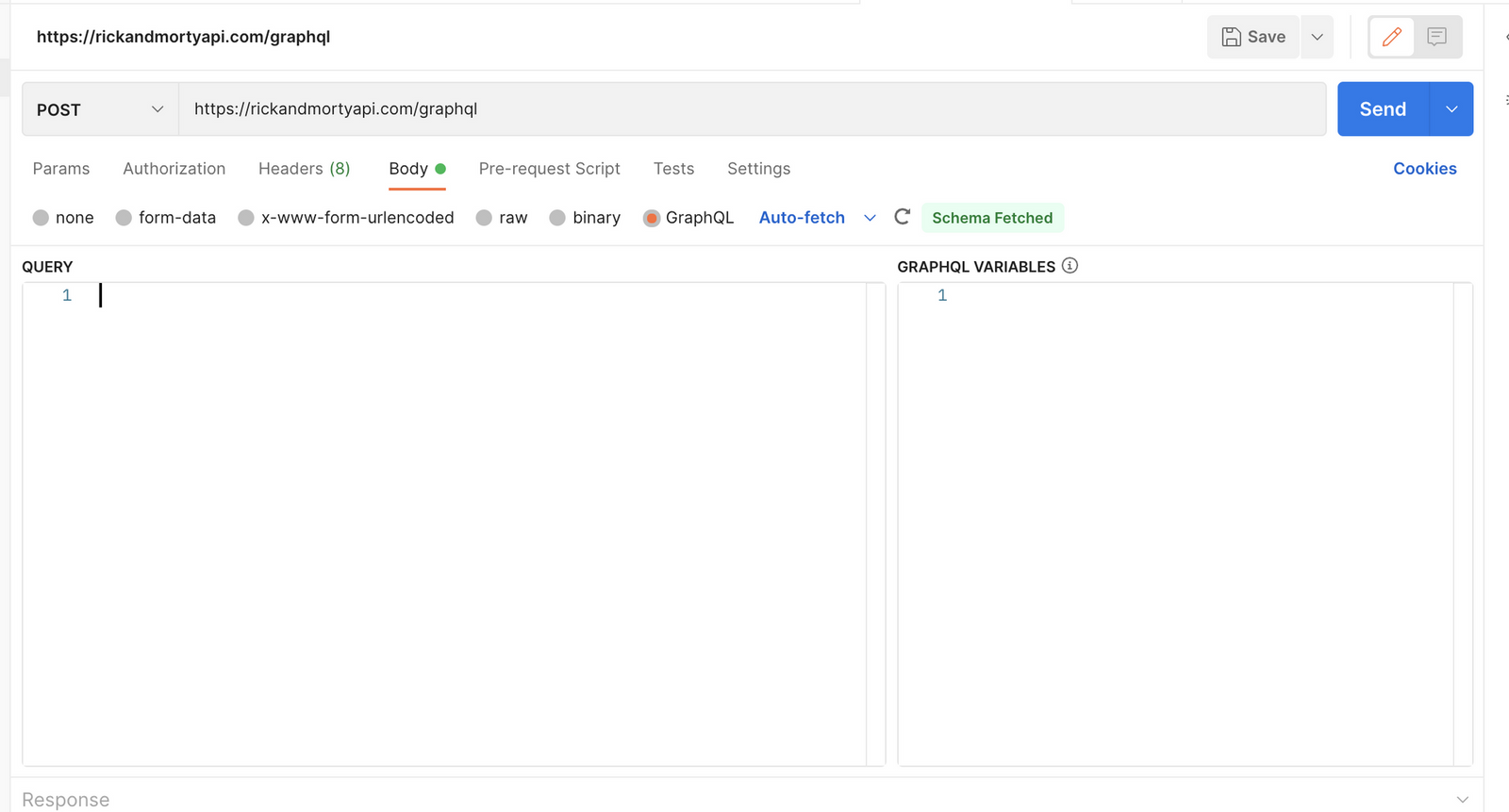Expand the Save options arrow
The width and height of the screenshot is (1509, 812).
pyautogui.click(x=1317, y=37)
